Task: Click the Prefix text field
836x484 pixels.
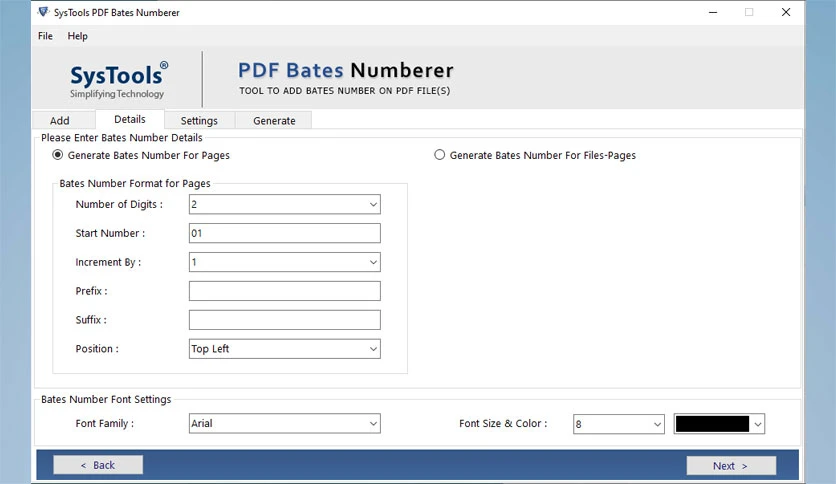Action: pos(285,291)
